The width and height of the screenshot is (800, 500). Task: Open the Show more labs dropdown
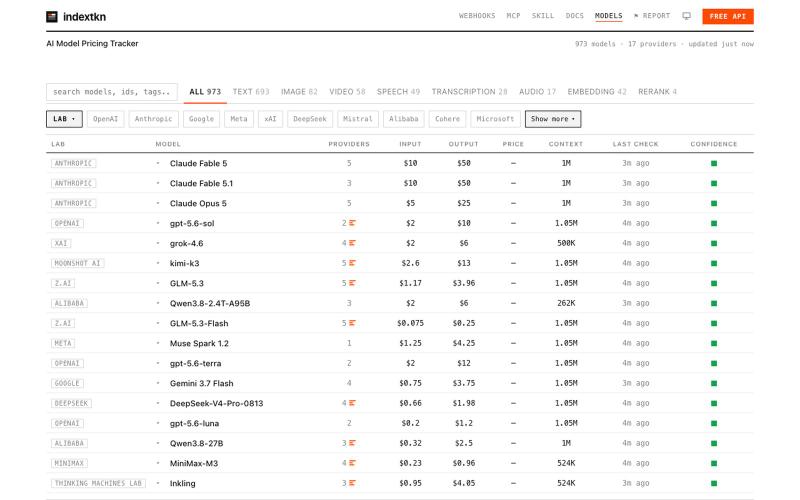point(553,119)
